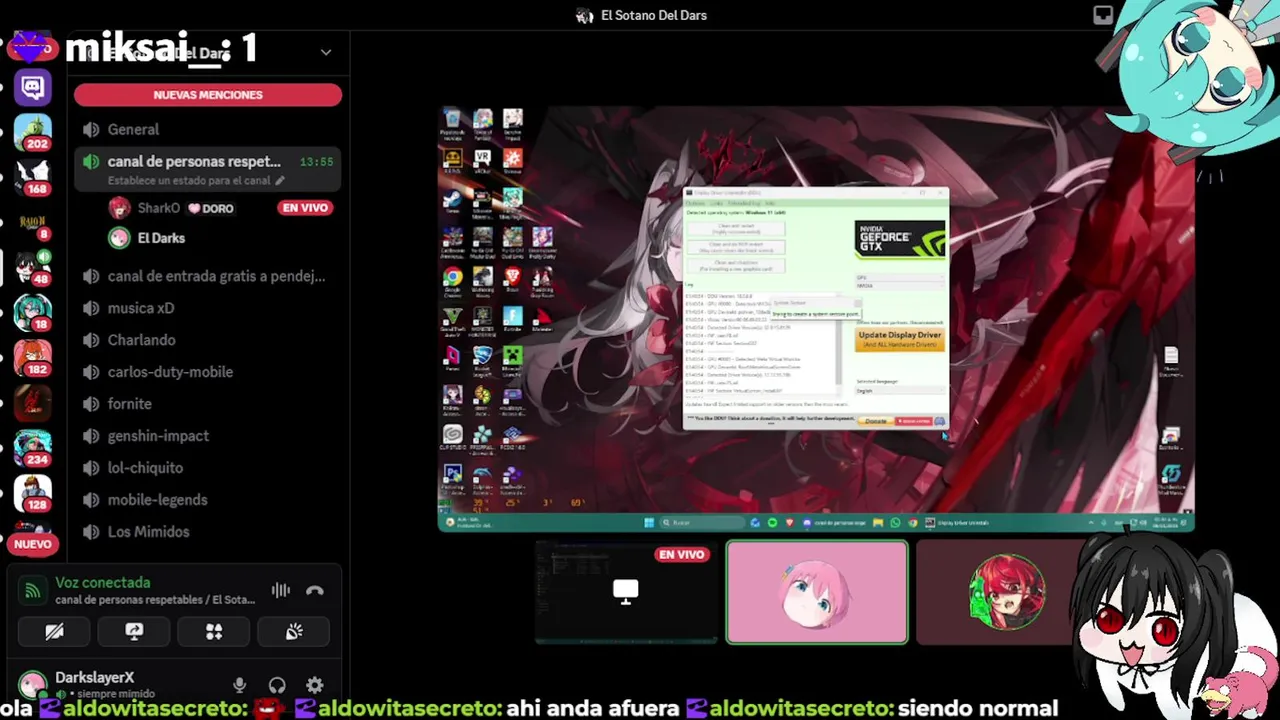The image size is (1280, 720).
Task: Open GPU device type dropdown in streamed DDU
Action: point(900,277)
